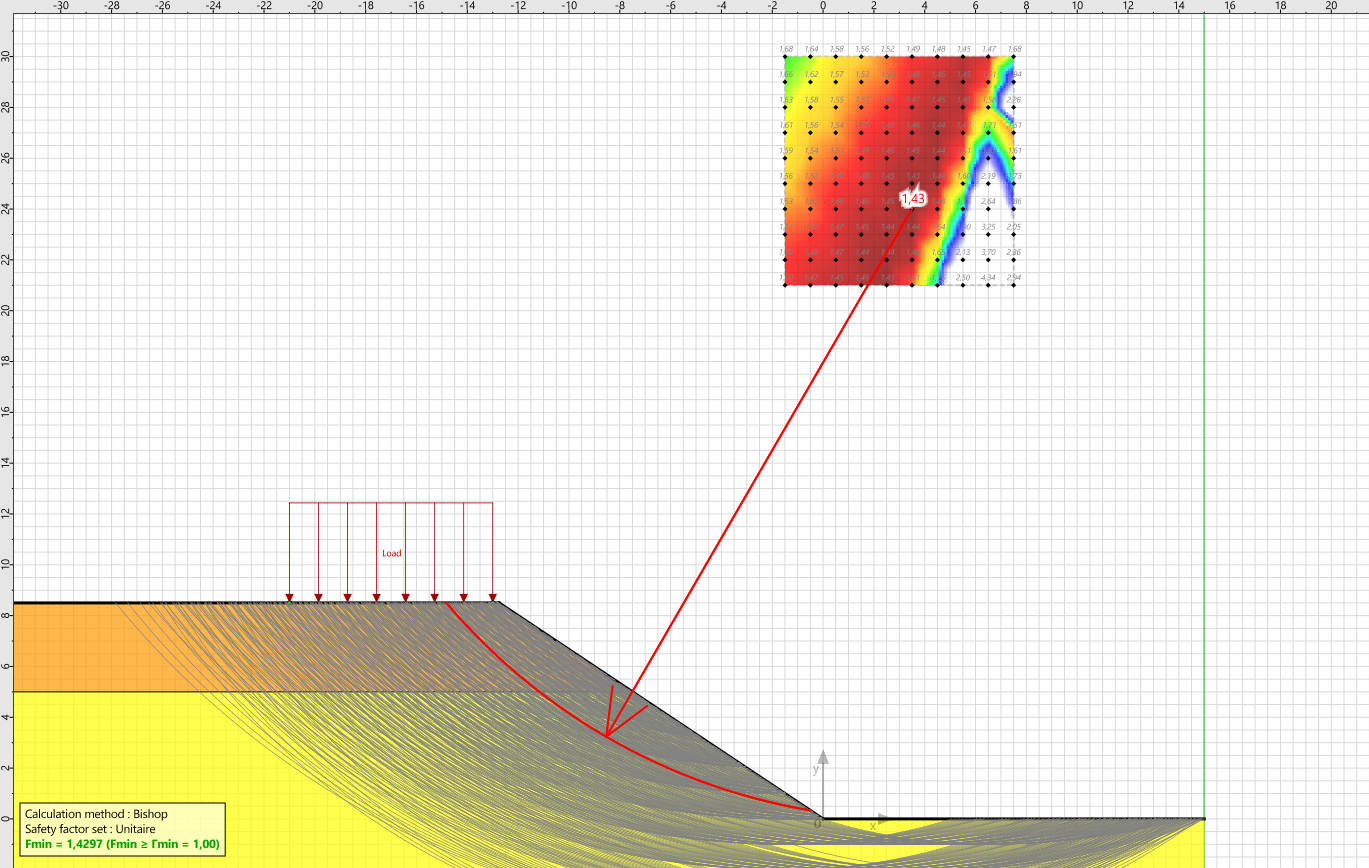The image size is (1369, 868).
Task: Click the grey y axis label at the origin
Action: 817,770
